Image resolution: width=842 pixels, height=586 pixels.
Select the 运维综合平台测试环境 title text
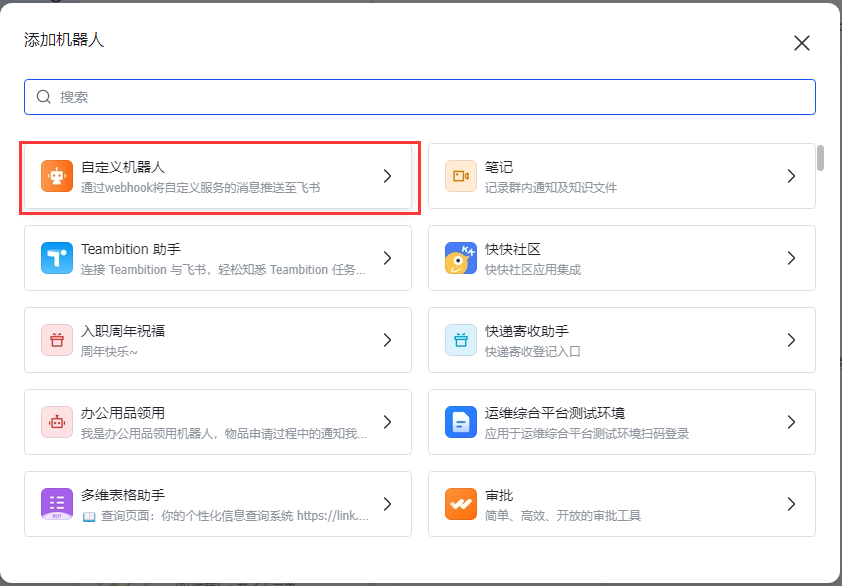(x=555, y=413)
